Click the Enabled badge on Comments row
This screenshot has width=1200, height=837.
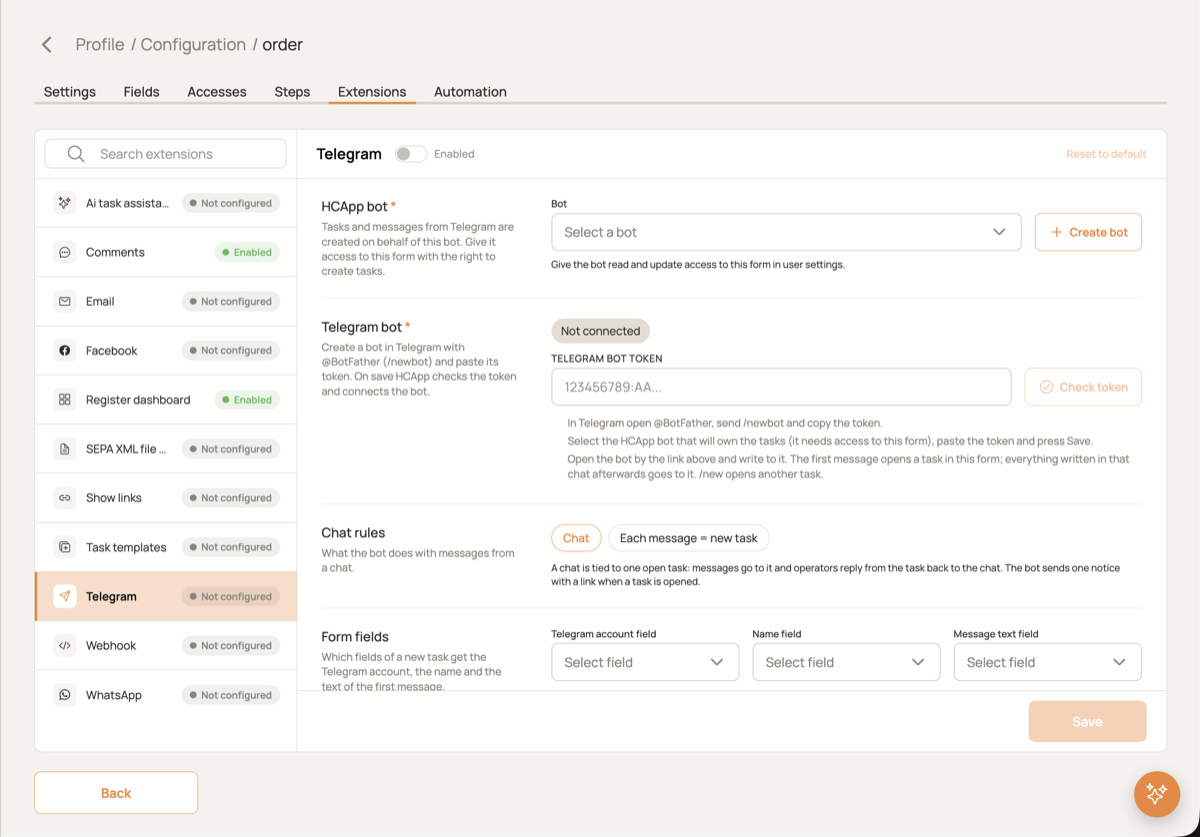pos(247,252)
